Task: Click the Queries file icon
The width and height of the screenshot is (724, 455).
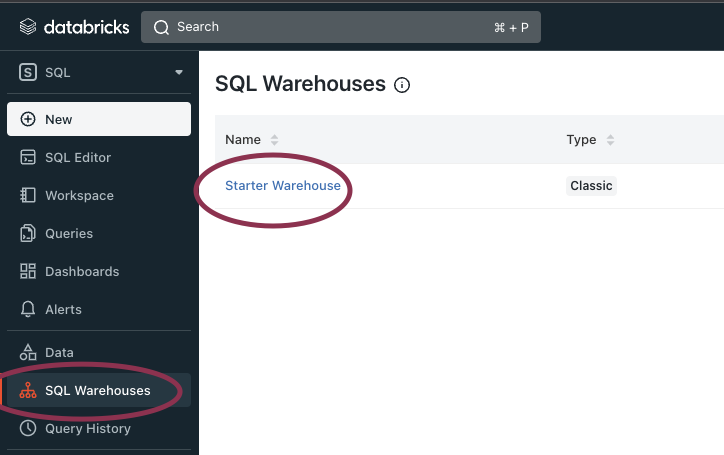Action: point(28,233)
